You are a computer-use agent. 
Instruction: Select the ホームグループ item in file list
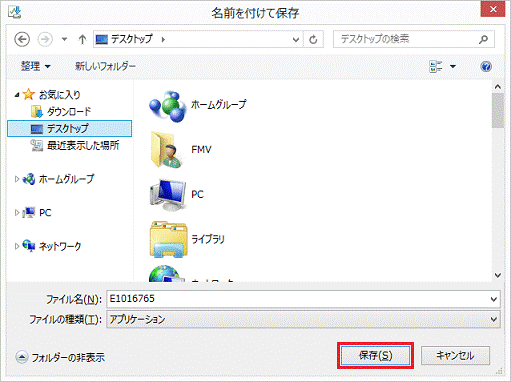pos(198,105)
